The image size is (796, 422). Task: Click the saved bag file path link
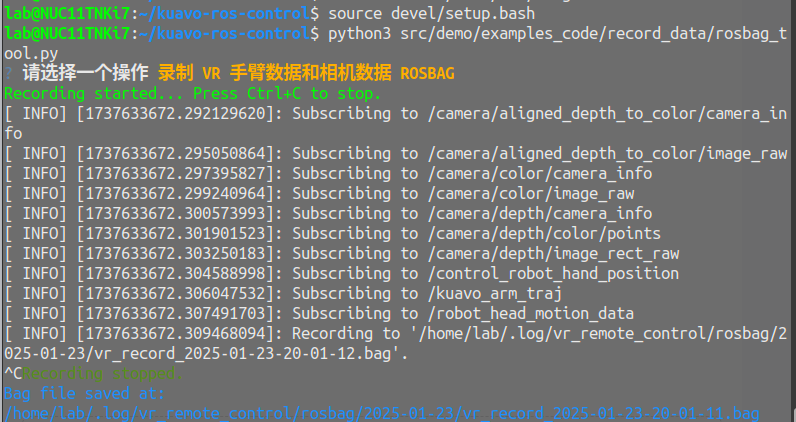(380, 413)
